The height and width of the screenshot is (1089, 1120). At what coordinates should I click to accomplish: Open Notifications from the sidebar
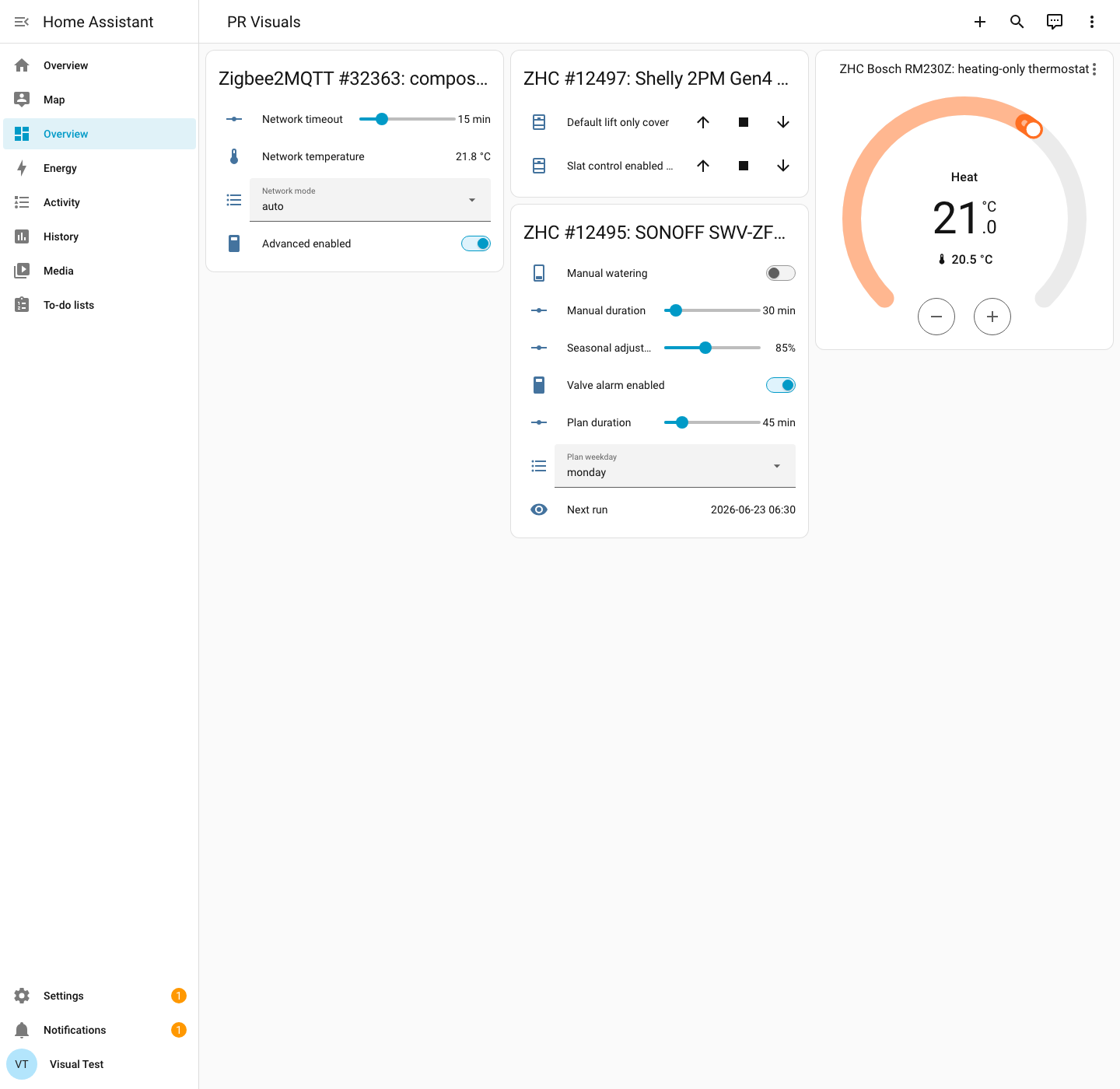(100, 1030)
